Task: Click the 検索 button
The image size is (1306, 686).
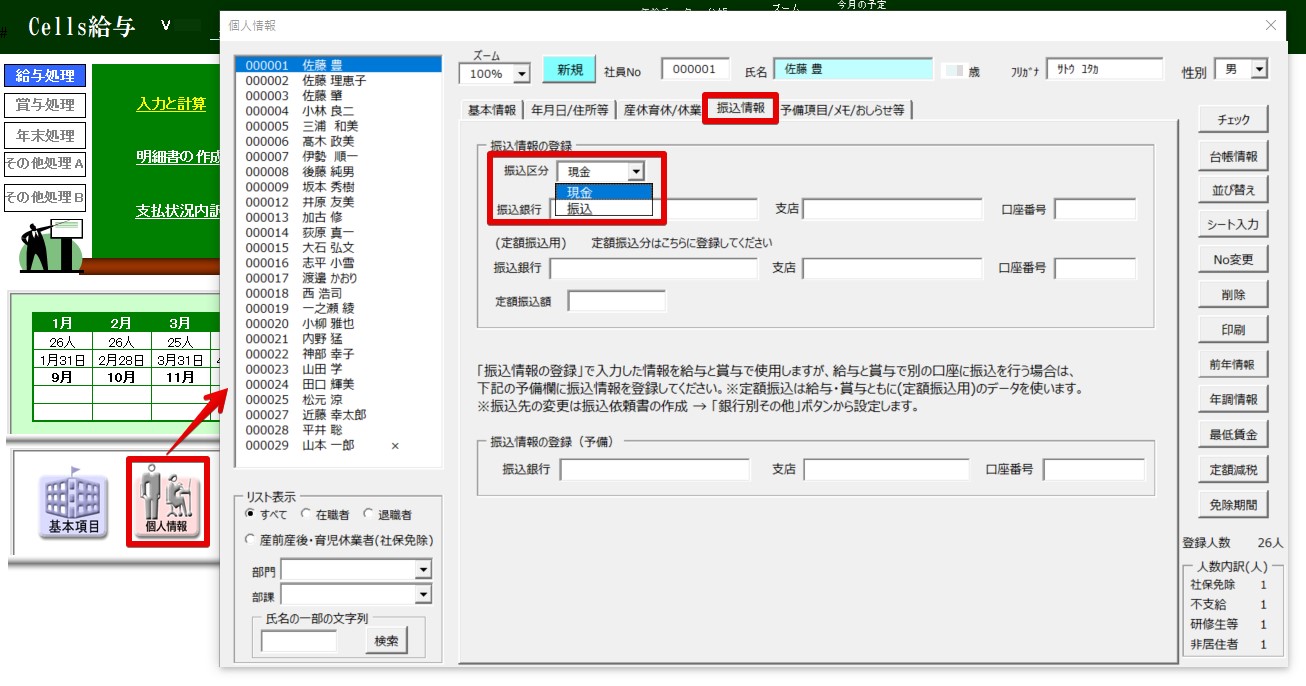Action: point(386,641)
